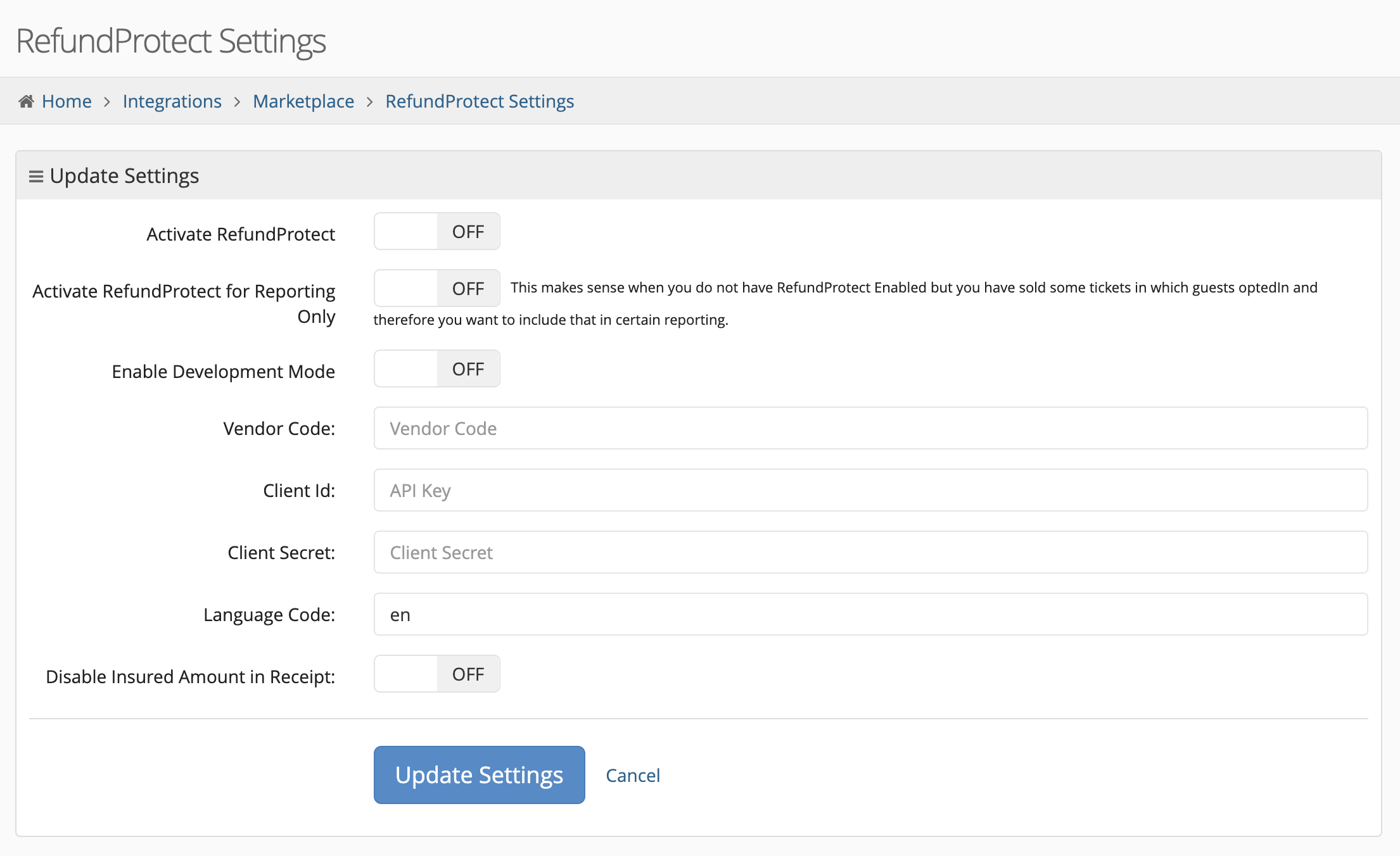Click chevron separator after Home breadcrumb
This screenshot has width=1400, height=856.
107,102
